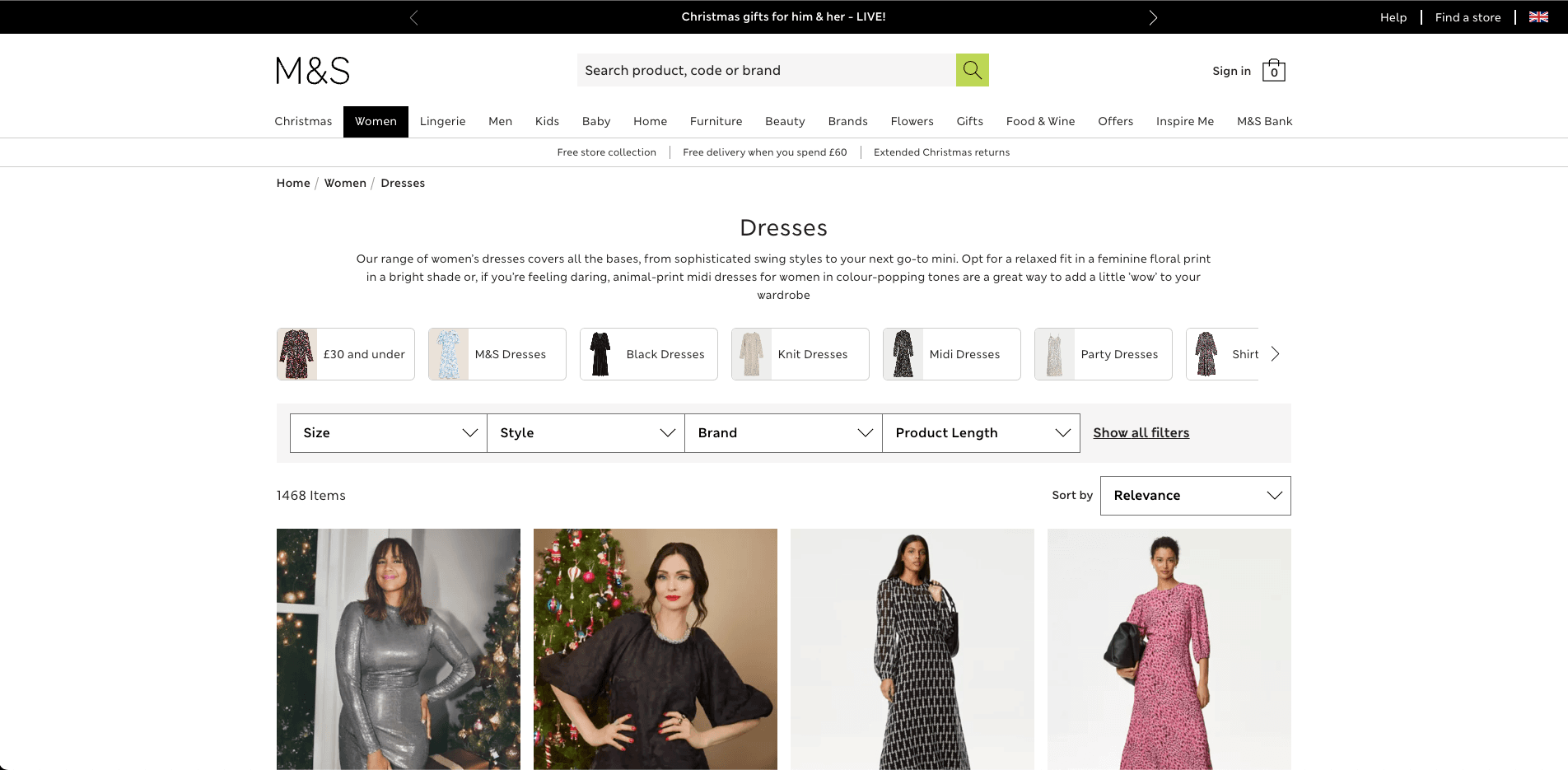1568x770 pixels.
Task: Open the Kids menu
Action: pyautogui.click(x=547, y=121)
